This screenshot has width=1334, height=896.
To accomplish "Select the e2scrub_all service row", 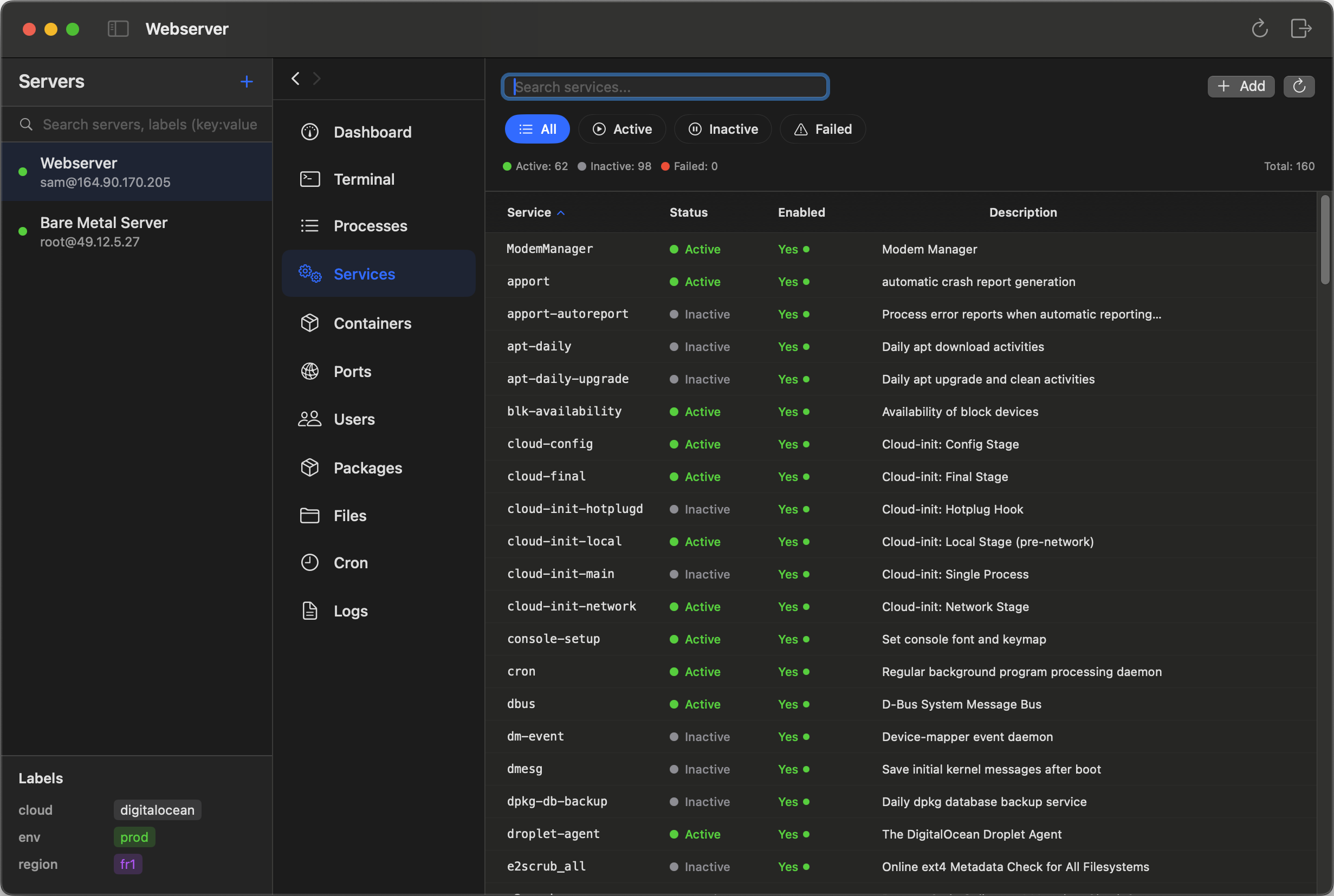I will click(x=901, y=867).
